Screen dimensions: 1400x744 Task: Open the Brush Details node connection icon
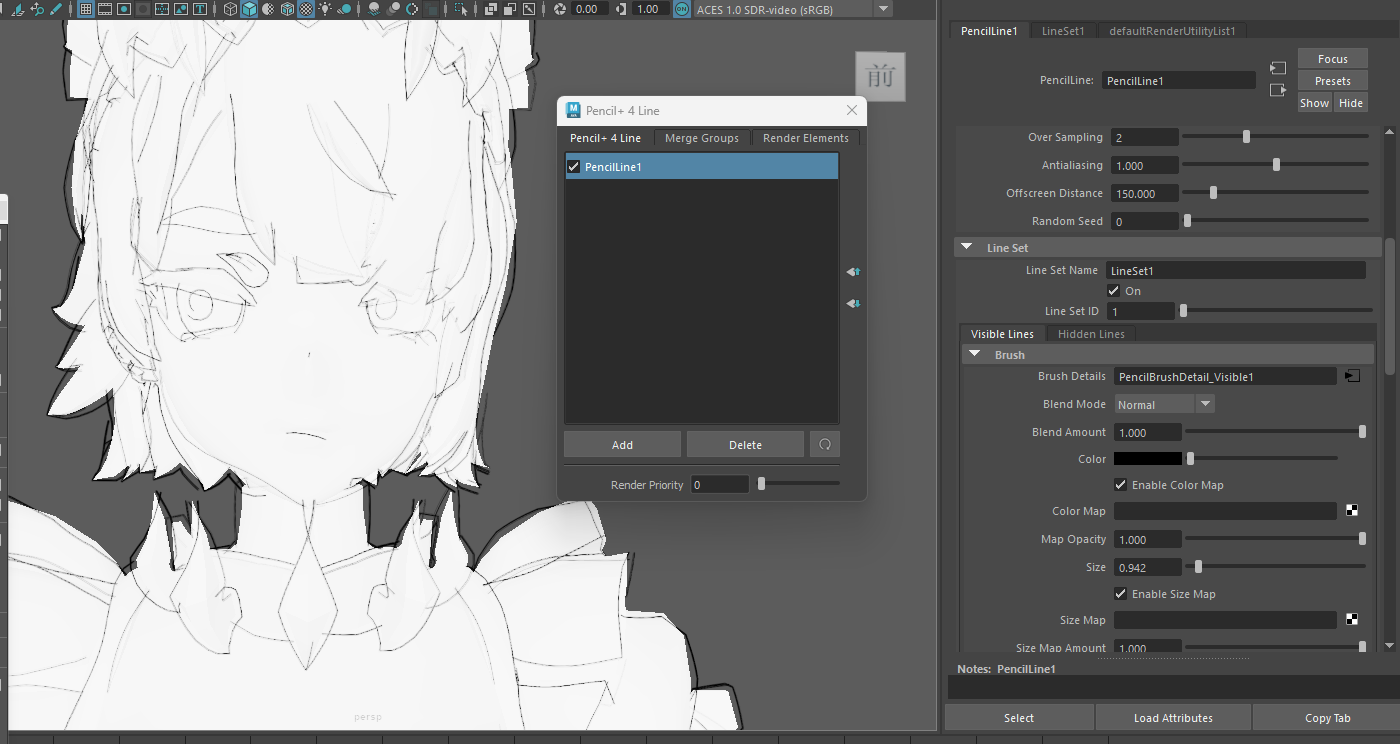(1352, 377)
